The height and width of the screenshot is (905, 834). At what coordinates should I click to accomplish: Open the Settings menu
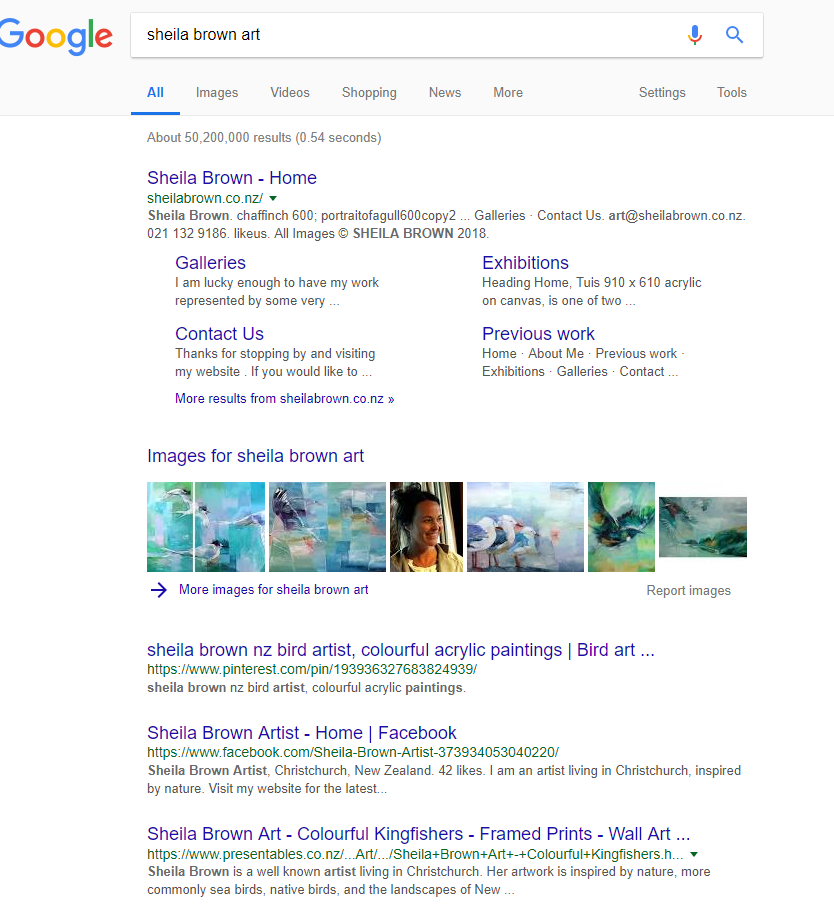pos(662,92)
